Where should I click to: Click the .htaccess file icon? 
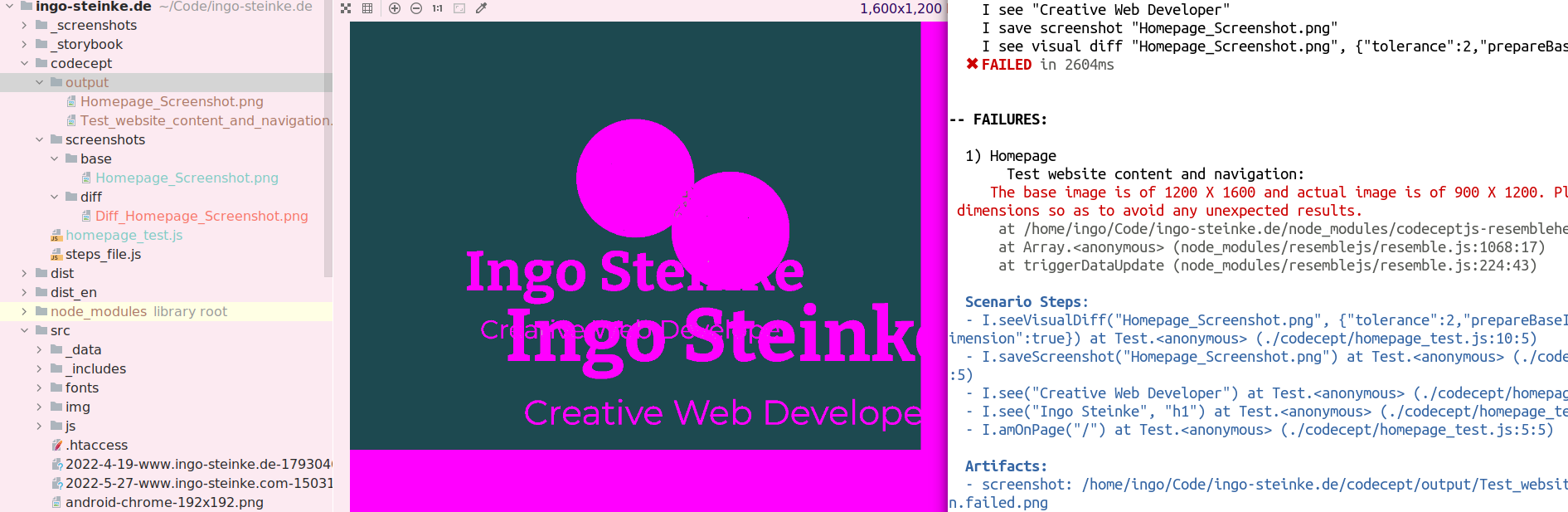[56, 445]
